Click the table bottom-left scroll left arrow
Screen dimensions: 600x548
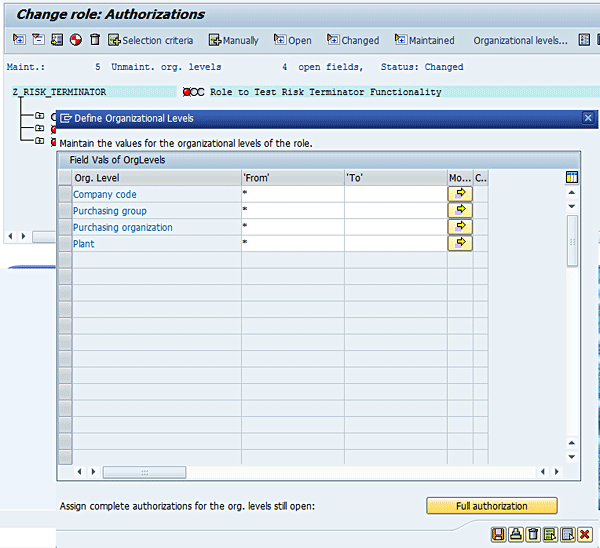click(x=79, y=472)
